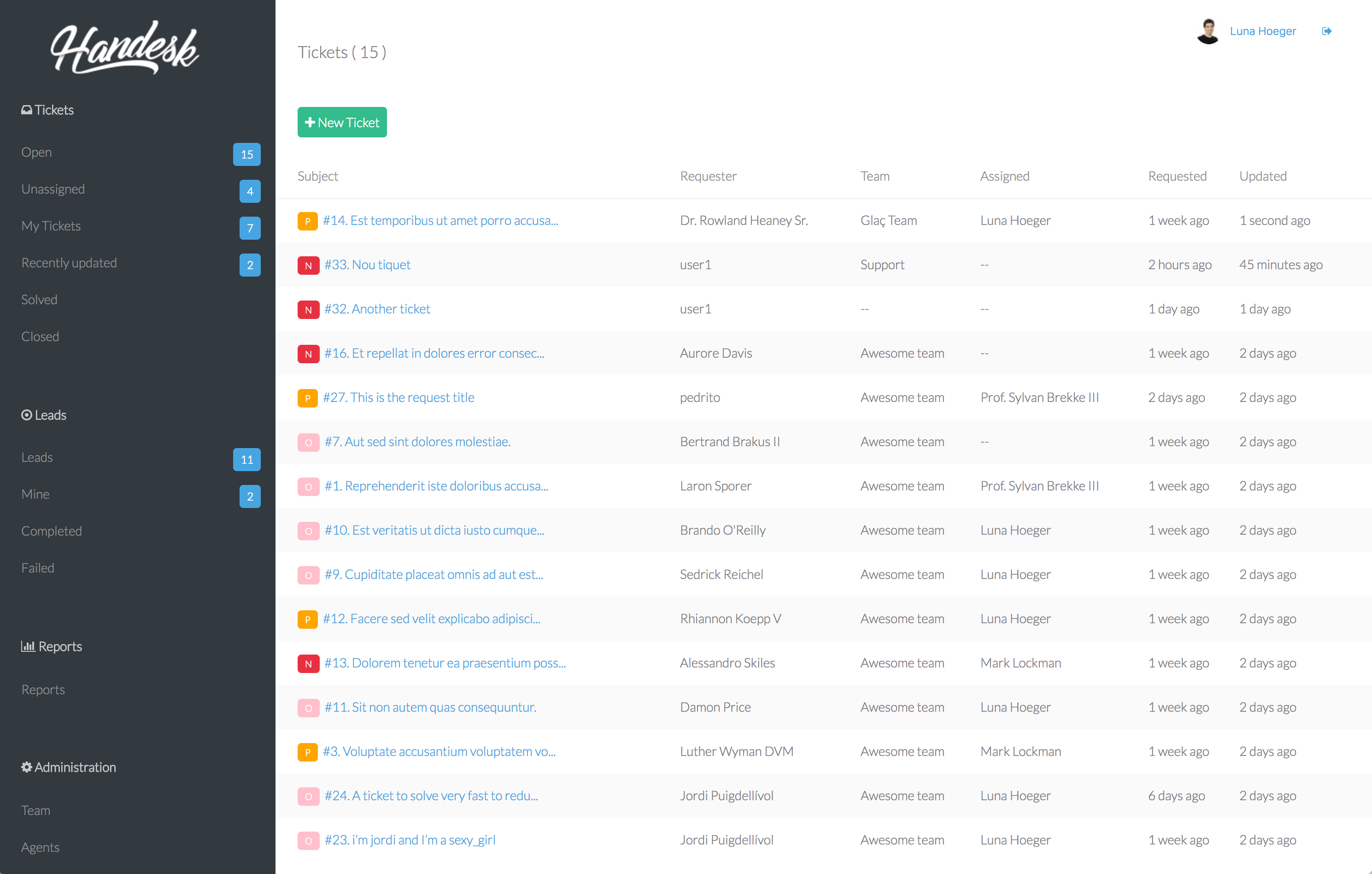
Task: Click the Leads count badge 11
Action: [x=246, y=460]
